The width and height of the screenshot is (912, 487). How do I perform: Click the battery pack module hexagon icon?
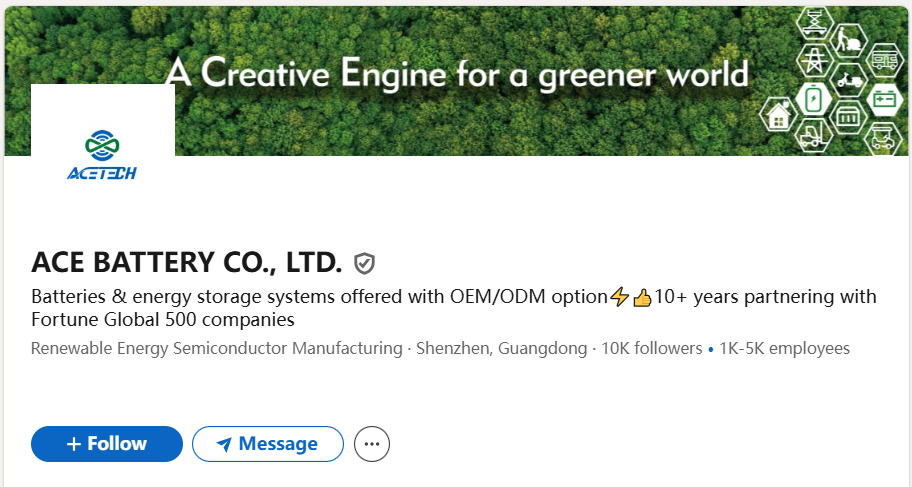coord(849,118)
